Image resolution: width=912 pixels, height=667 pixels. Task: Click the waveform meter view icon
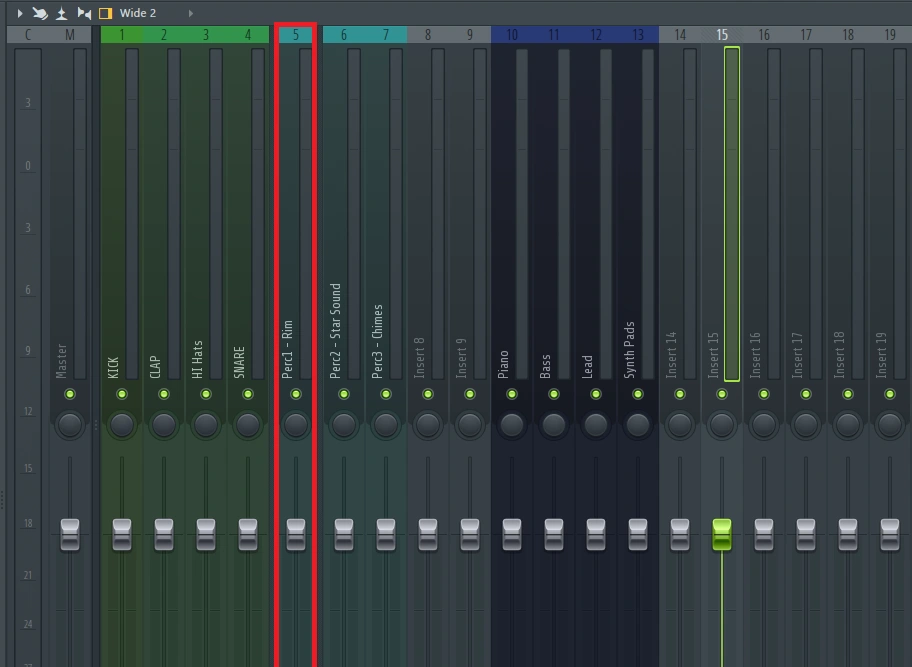tap(62, 13)
